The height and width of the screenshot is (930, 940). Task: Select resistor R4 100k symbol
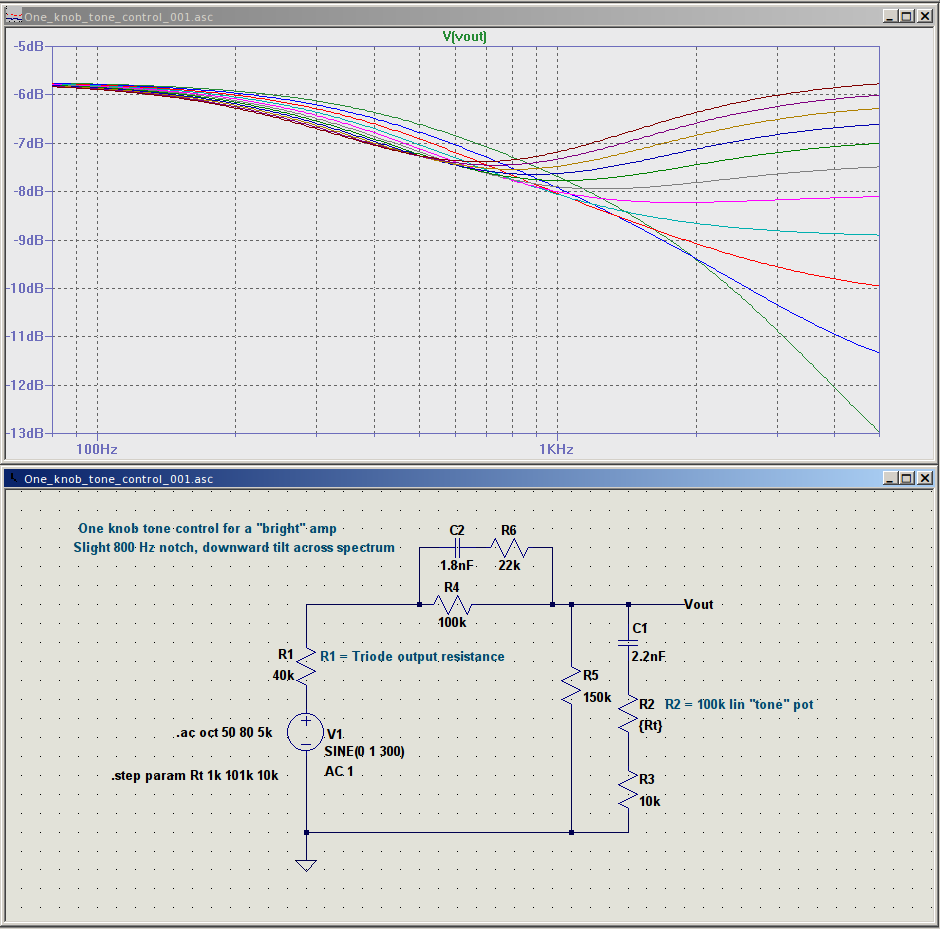[x=452, y=604]
